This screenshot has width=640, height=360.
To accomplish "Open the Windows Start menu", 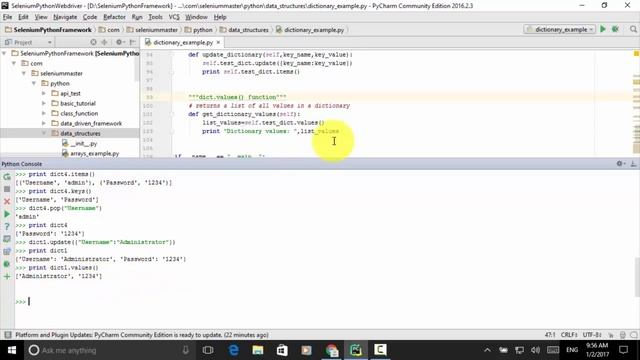I will (11, 350).
